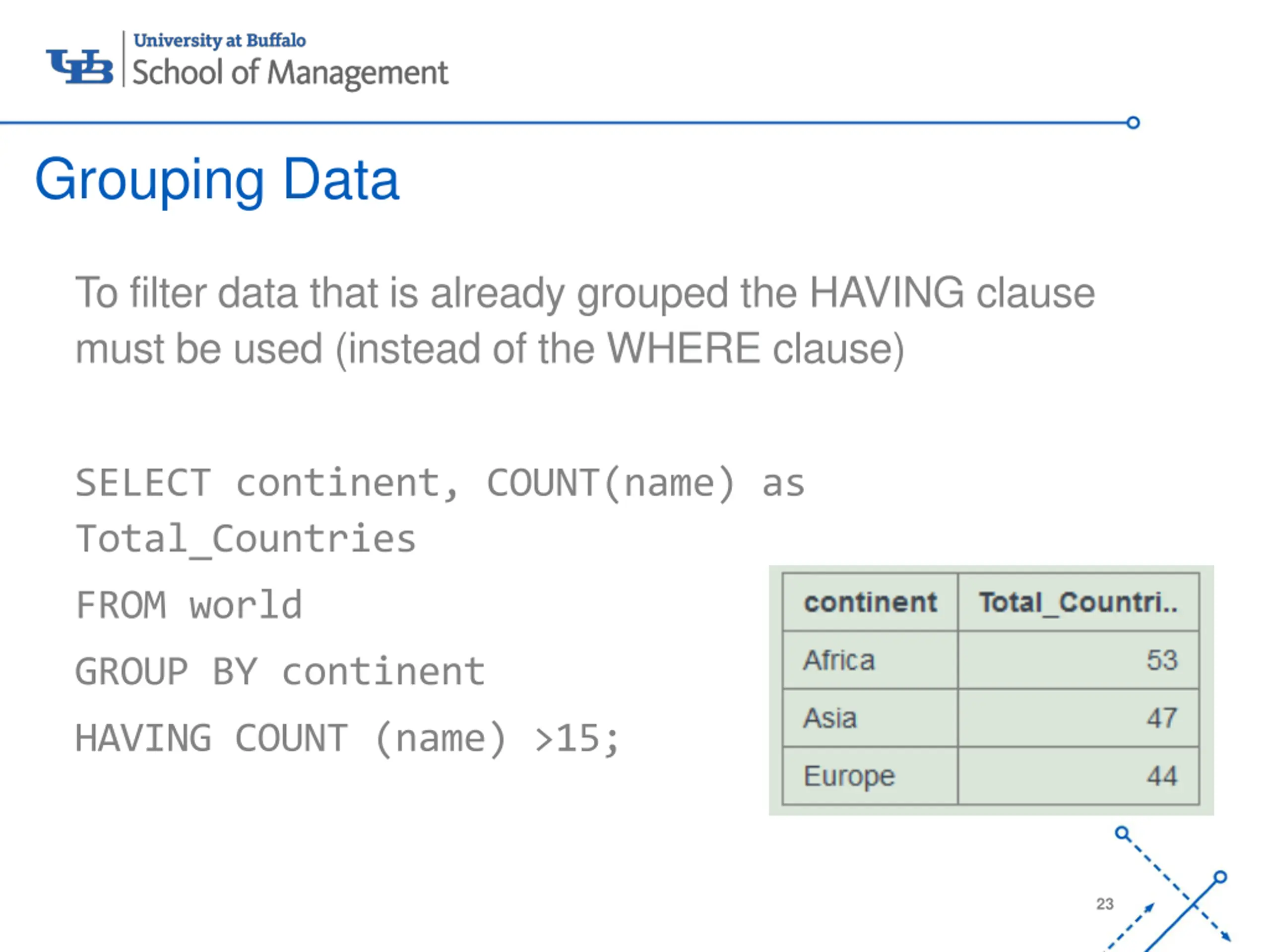Click the 'FROM world' code line
Viewport: 1270px width, 952px height.
[x=189, y=605]
